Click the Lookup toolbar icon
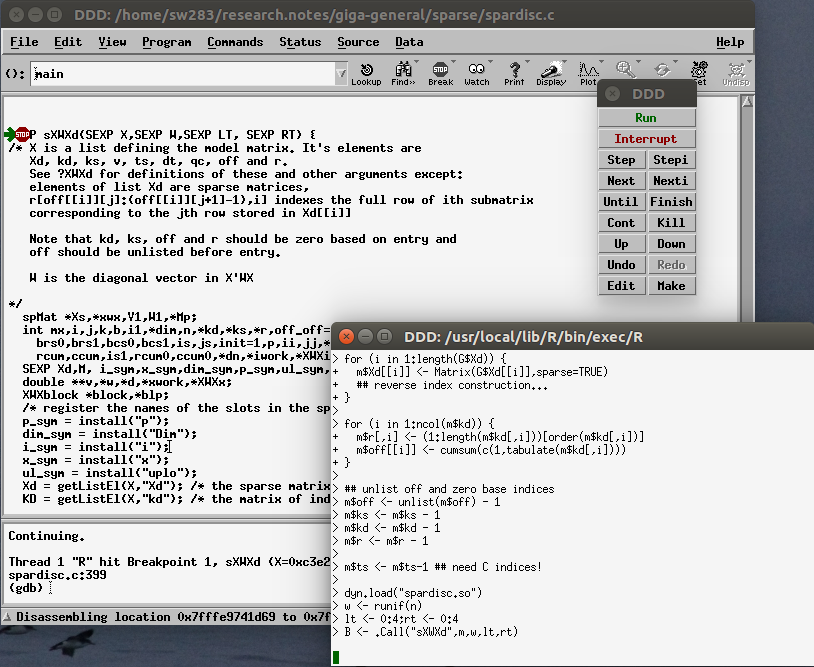This screenshot has height=667, width=814. coord(366,74)
